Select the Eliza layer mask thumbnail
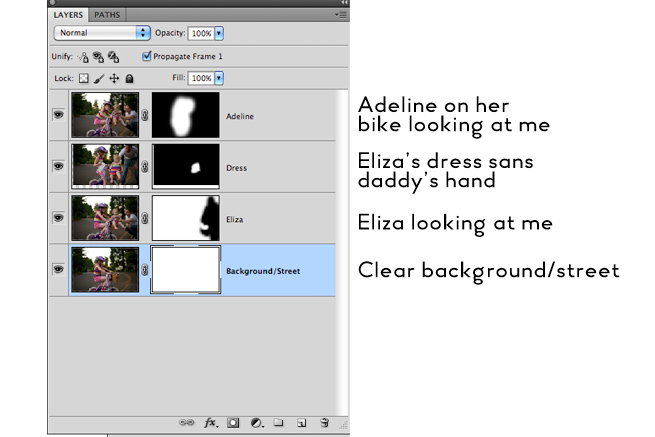This screenshot has height=437, width=655. point(185,218)
